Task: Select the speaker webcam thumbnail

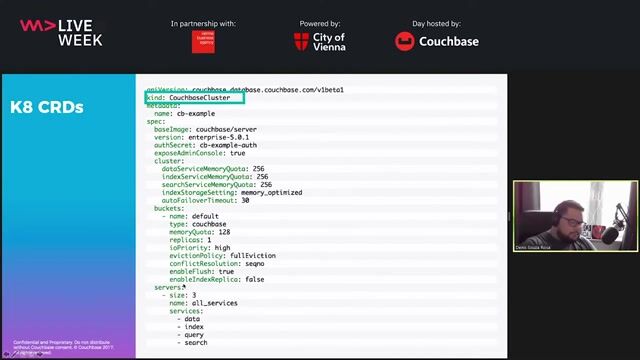Action: coord(576,216)
